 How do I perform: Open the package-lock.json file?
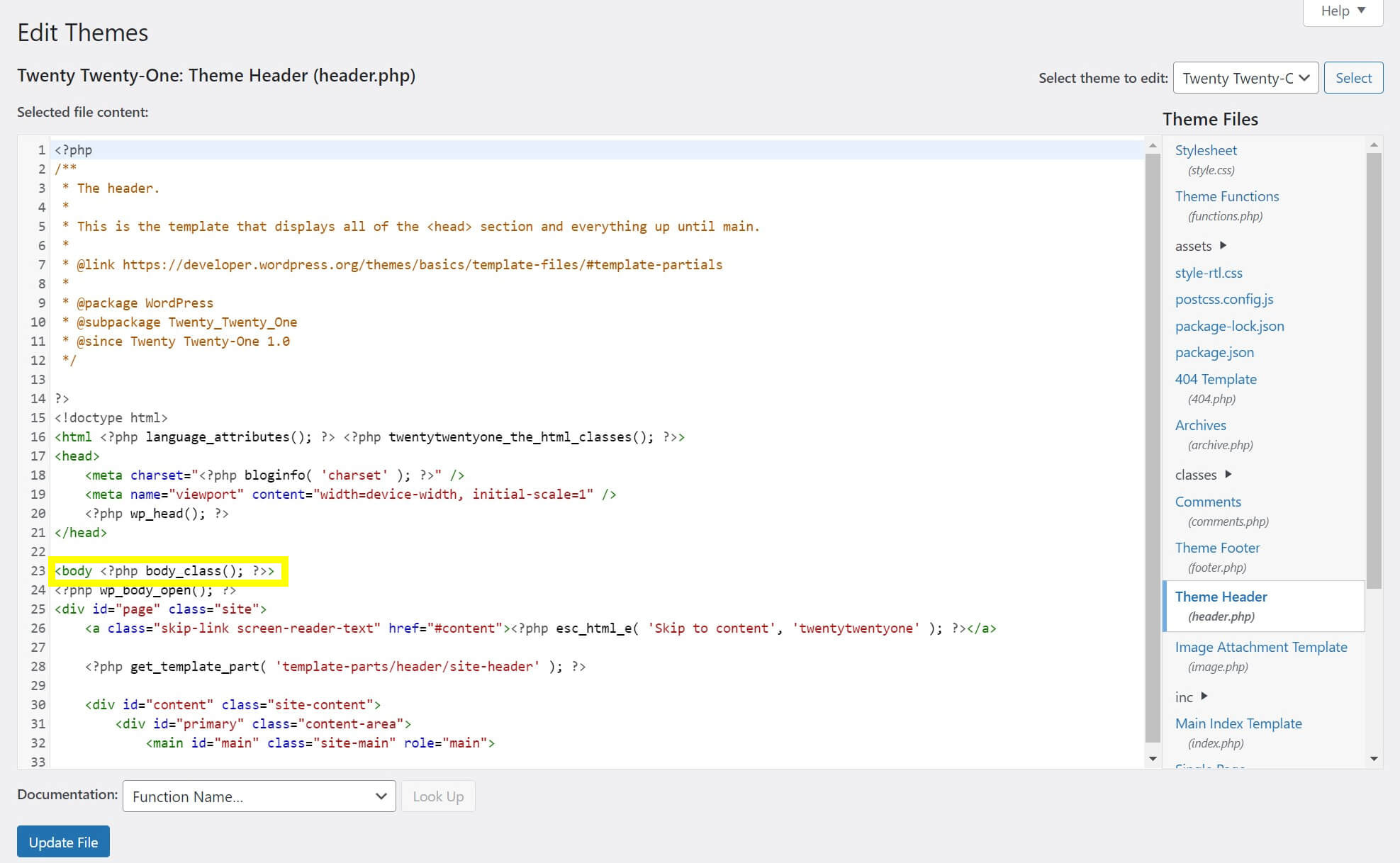(1230, 326)
